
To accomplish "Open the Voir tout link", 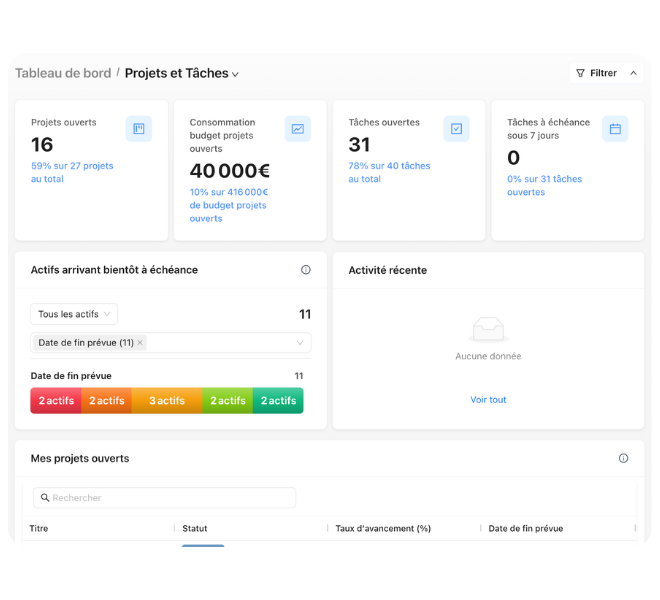I will pos(488,400).
